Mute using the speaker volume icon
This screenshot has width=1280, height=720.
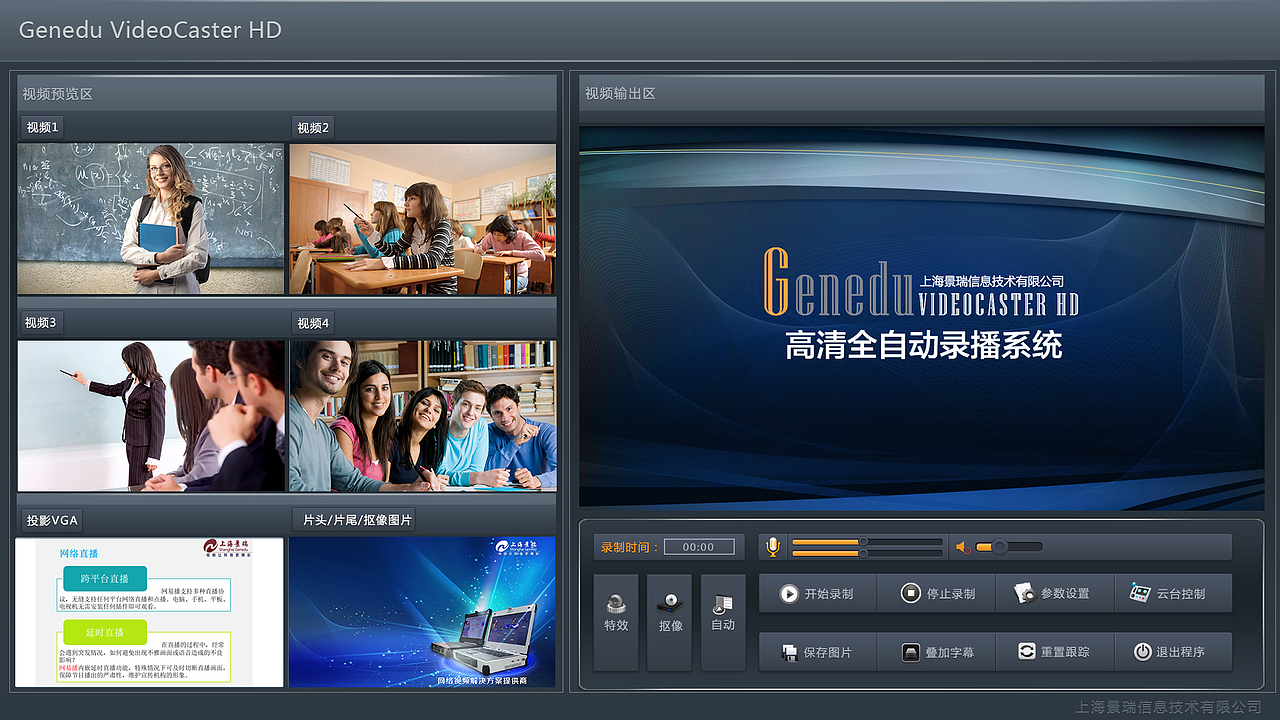[962, 547]
